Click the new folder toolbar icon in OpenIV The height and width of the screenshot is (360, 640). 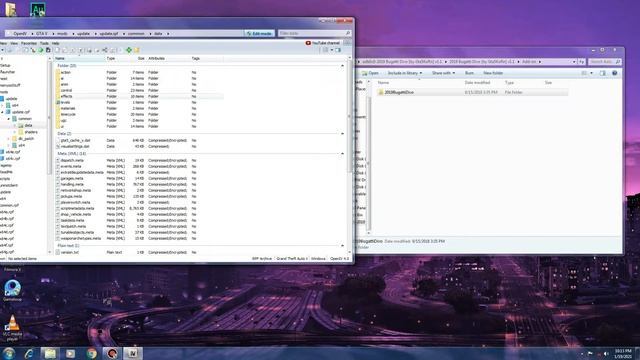pyautogui.click(x=137, y=50)
